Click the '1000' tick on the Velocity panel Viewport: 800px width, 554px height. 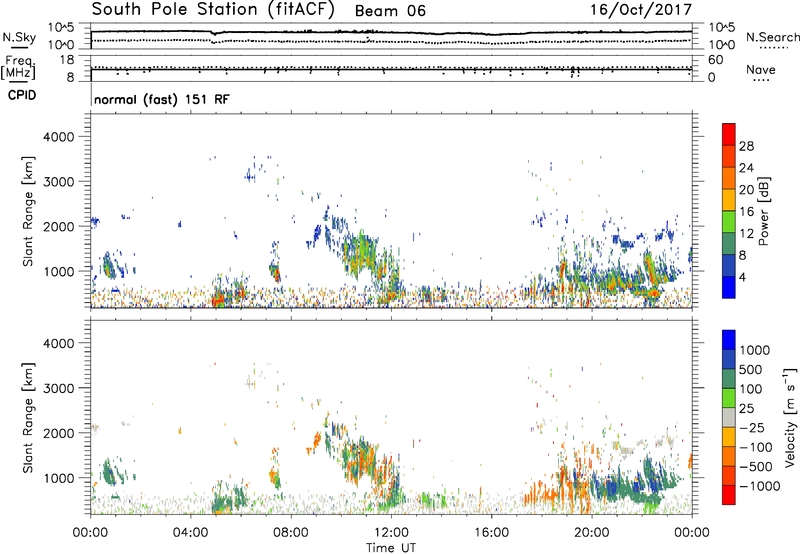pyautogui.click(x=59, y=477)
